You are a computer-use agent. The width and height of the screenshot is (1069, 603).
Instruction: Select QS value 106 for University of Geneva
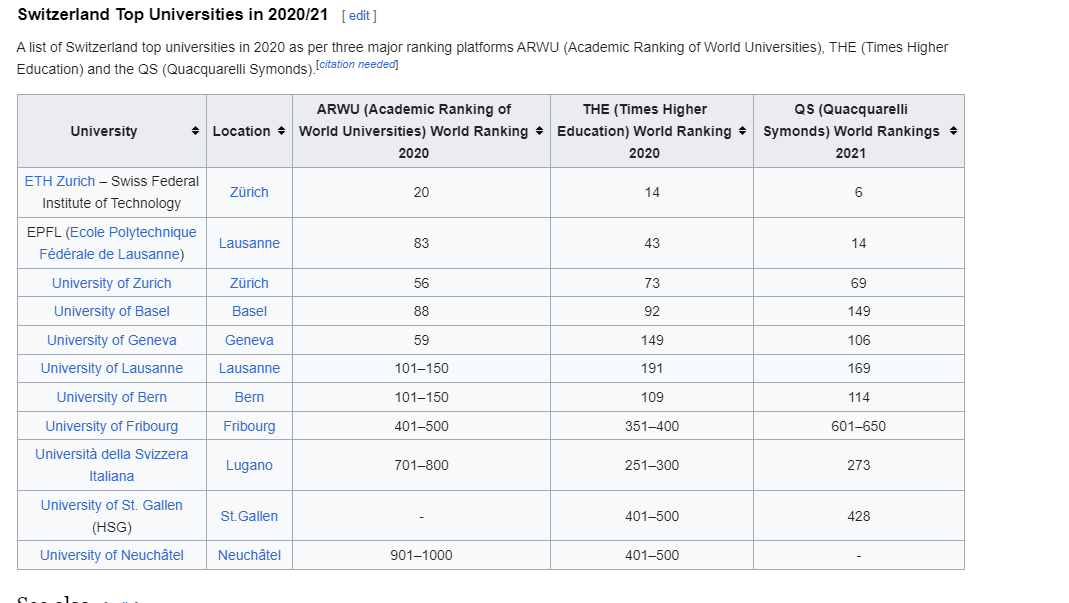pos(859,340)
